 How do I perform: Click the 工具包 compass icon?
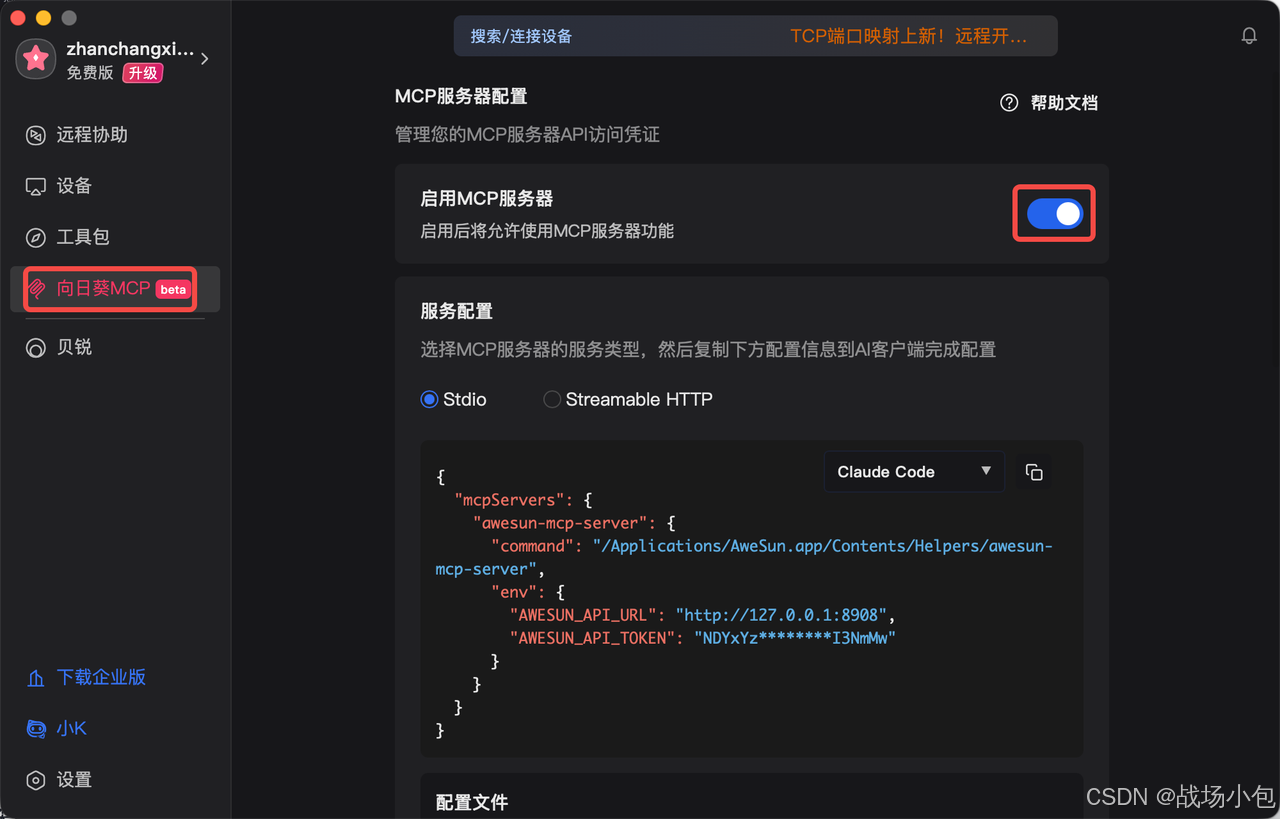click(36, 237)
